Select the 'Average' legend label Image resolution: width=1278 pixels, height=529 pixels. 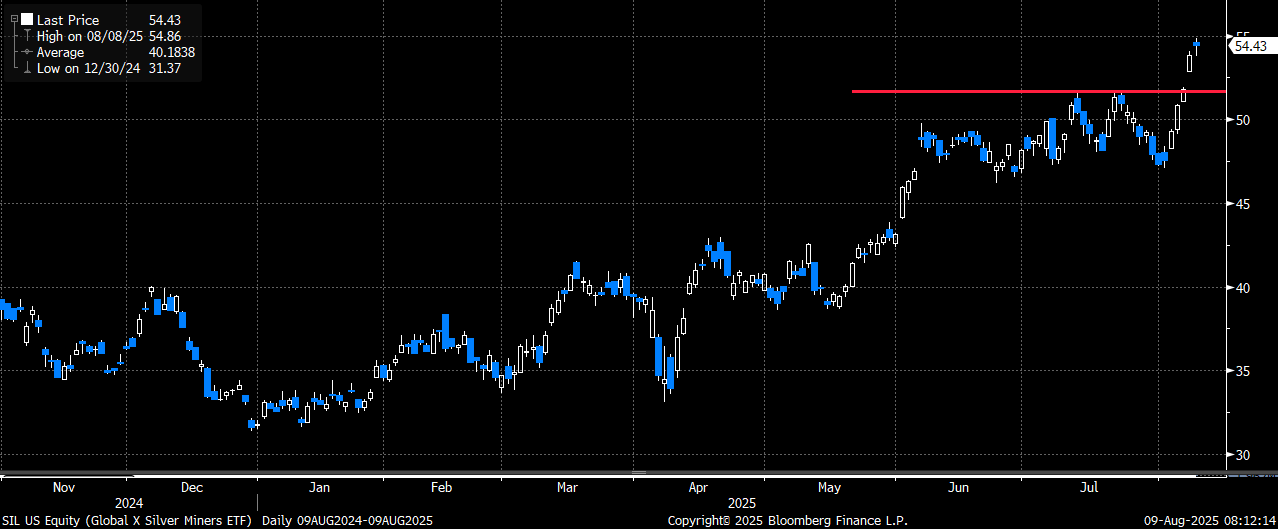point(60,52)
